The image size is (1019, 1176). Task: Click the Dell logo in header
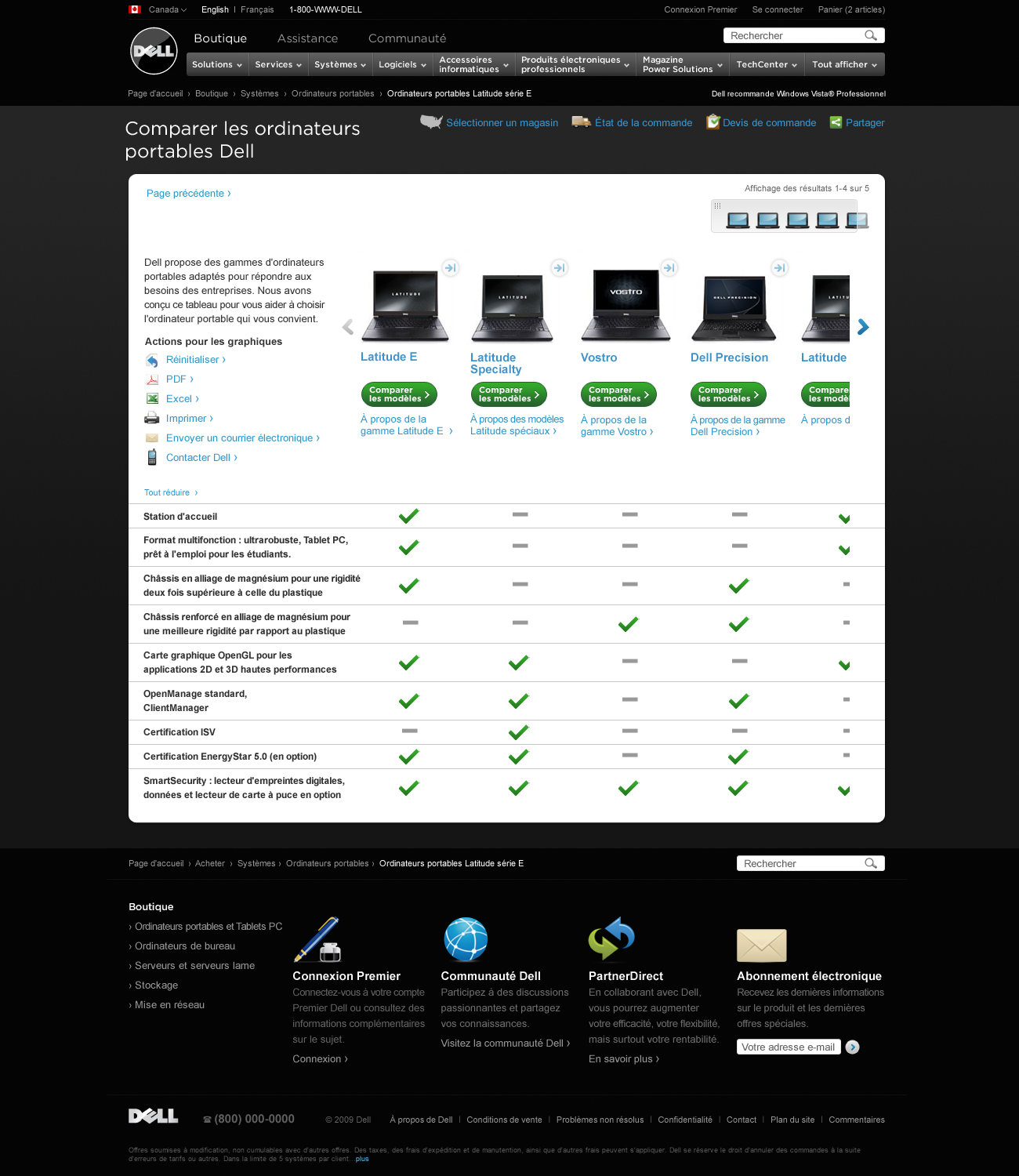[x=154, y=51]
